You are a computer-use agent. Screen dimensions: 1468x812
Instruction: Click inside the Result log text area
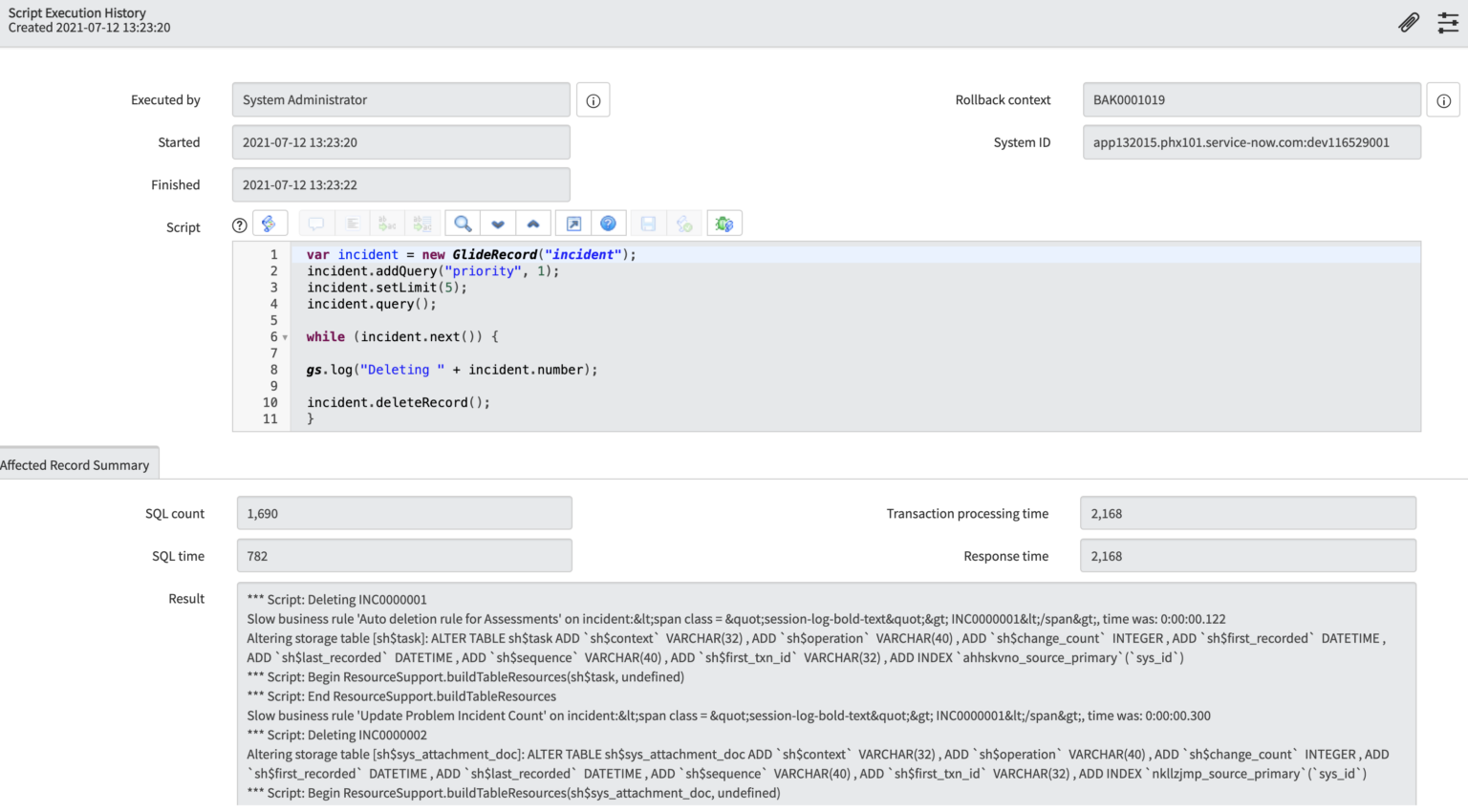(x=822, y=688)
